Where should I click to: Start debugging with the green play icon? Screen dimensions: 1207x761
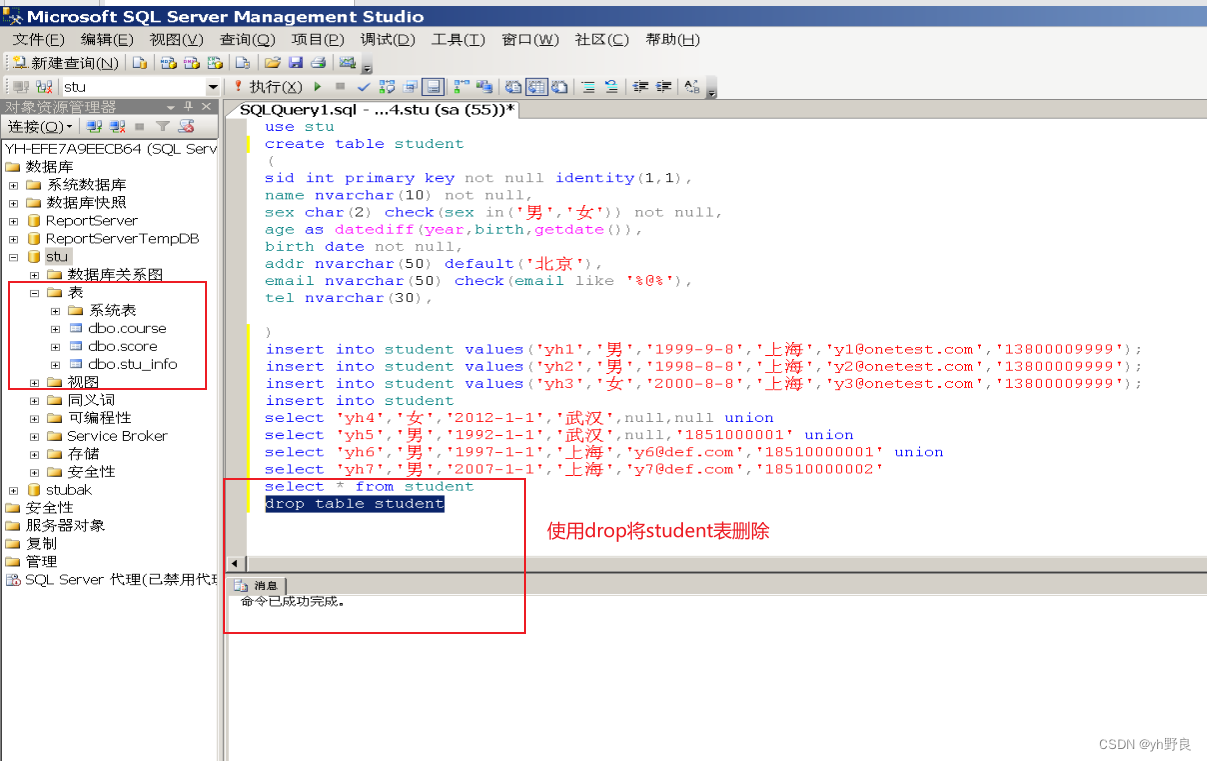(318, 87)
